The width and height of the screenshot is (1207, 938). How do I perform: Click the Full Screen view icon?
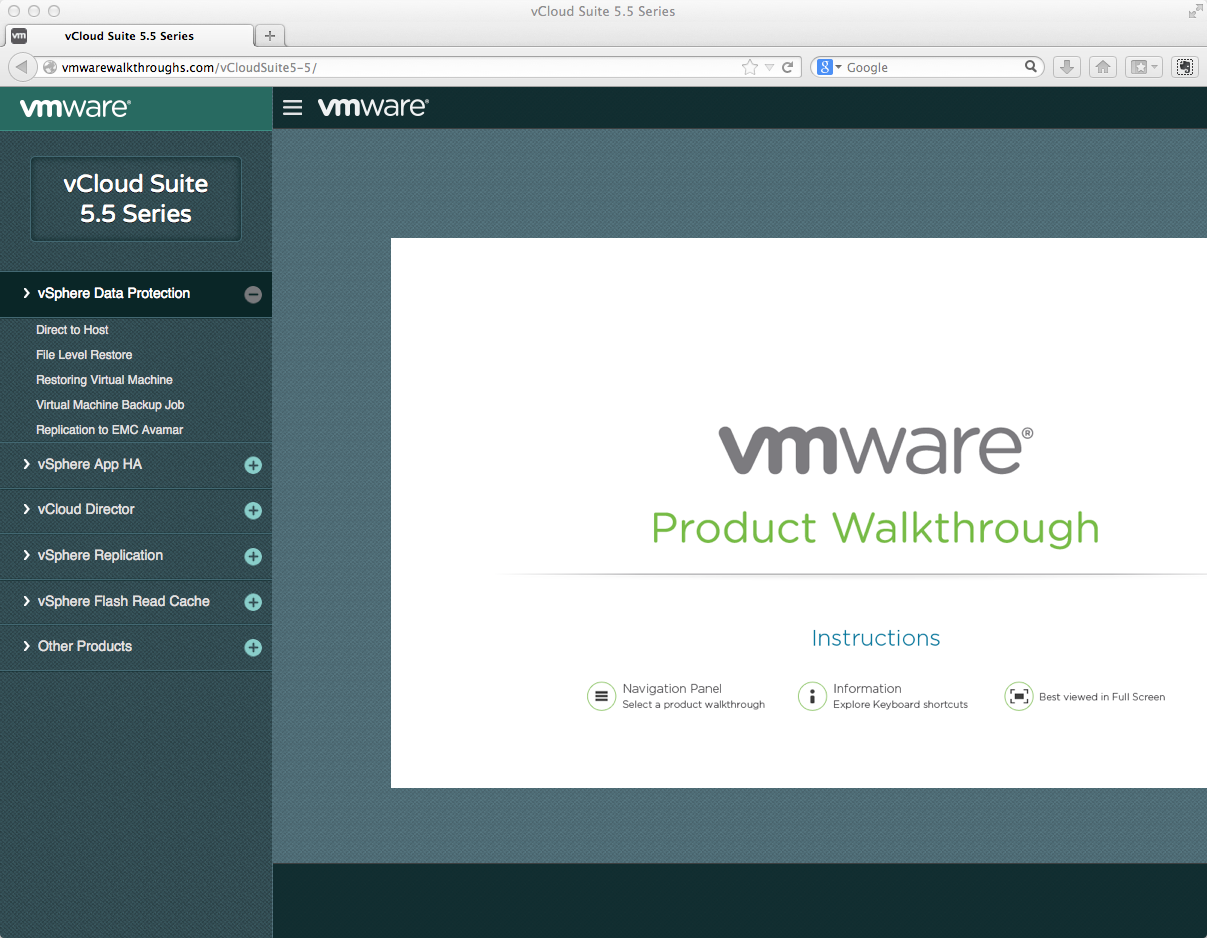click(x=1018, y=697)
